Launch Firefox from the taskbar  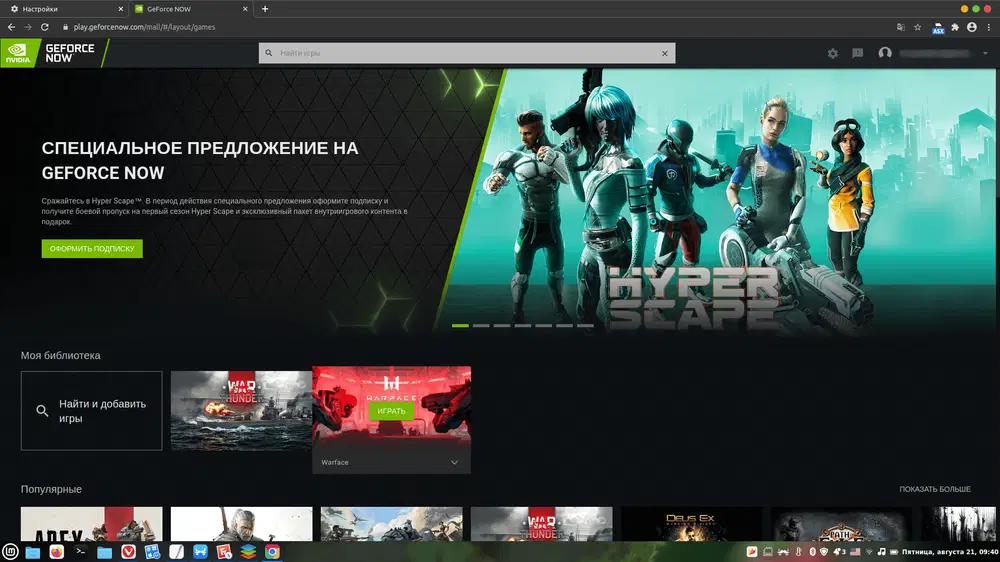57,552
